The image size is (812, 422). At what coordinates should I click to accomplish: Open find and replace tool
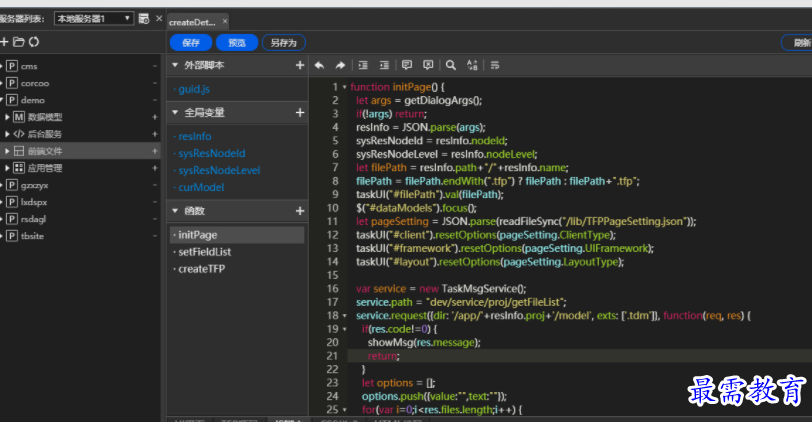(472, 65)
